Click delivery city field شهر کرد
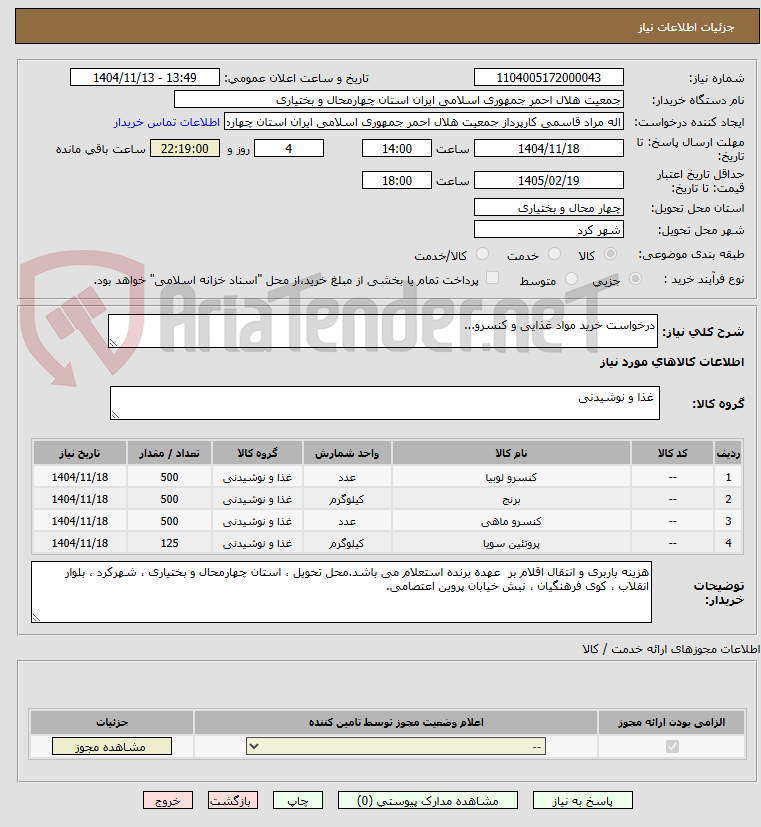 [x=548, y=230]
